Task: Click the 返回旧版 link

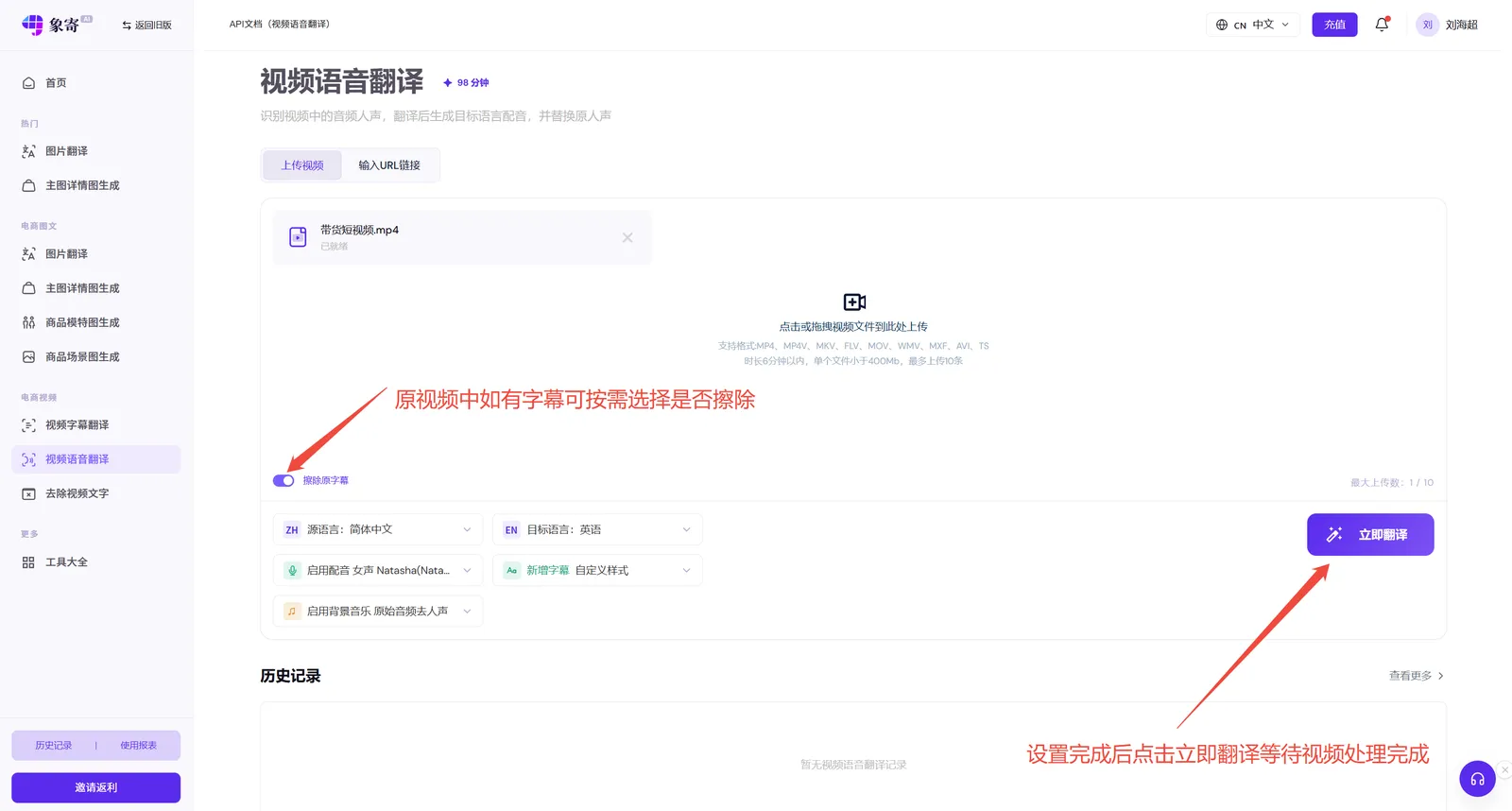Action: point(146,26)
